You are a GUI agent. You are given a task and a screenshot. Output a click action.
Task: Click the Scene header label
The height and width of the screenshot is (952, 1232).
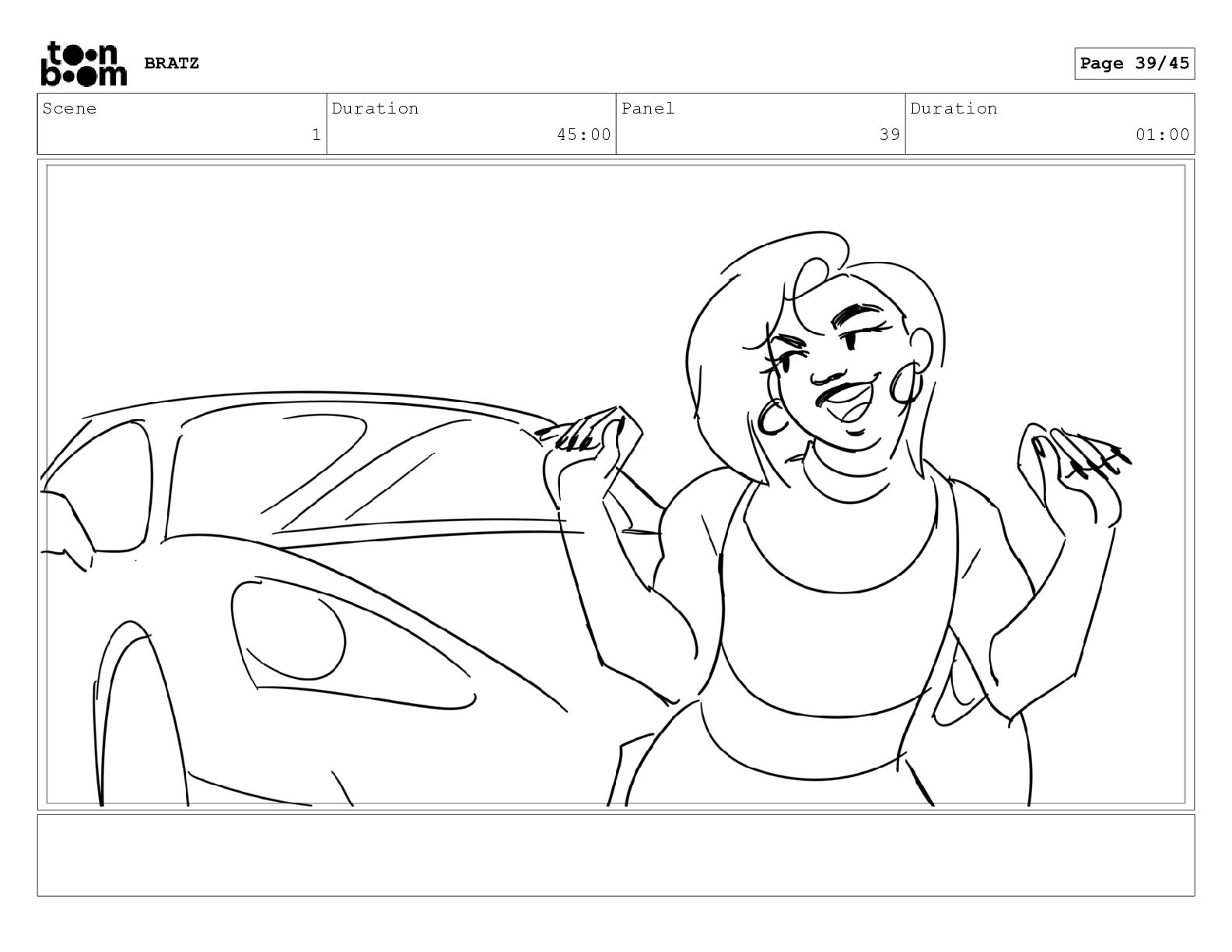tap(69, 108)
